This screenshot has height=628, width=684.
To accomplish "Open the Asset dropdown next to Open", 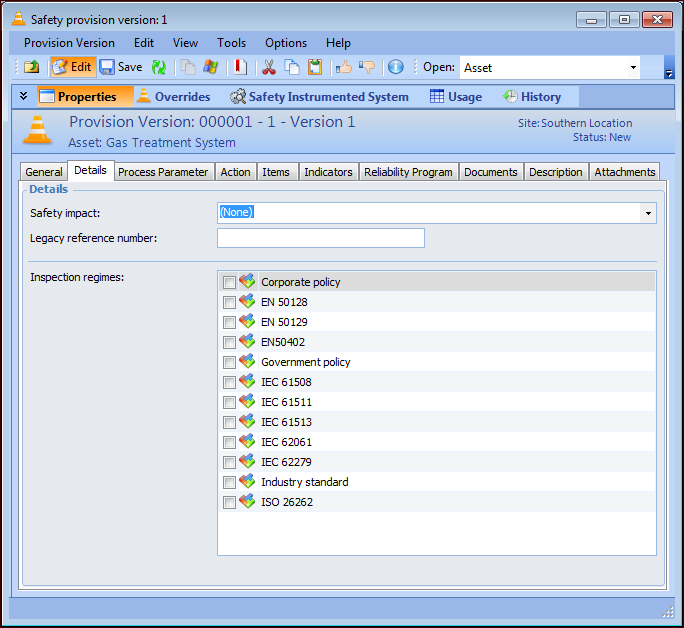I will (x=633, y=68).
